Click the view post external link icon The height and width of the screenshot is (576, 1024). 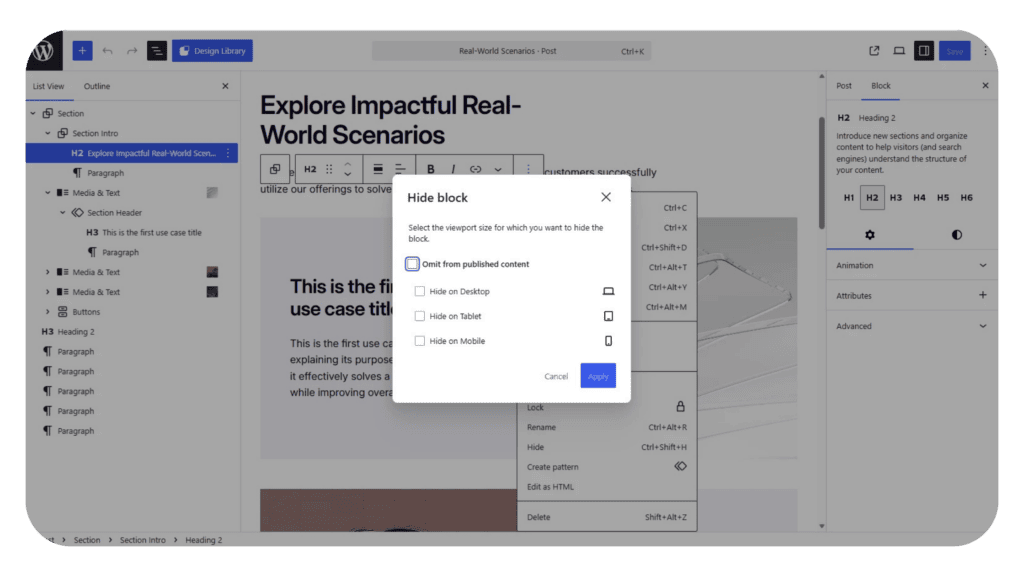[874, 51]
